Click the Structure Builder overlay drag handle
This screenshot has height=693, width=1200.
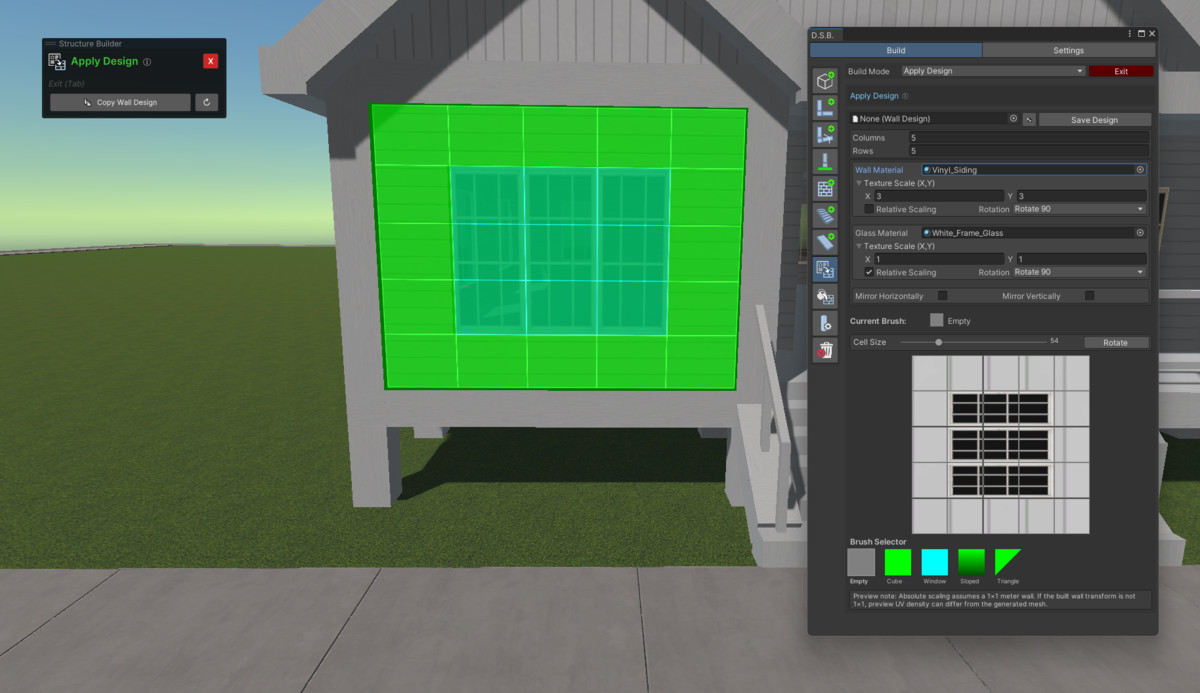(x=51, y=44)
